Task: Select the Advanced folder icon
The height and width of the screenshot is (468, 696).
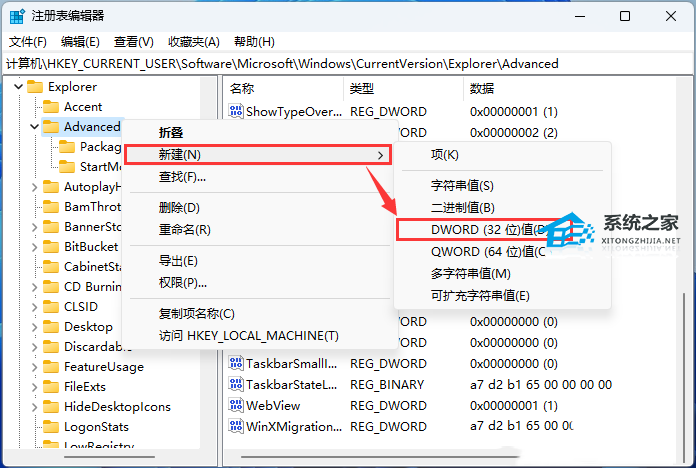Action: click(51, 127)
